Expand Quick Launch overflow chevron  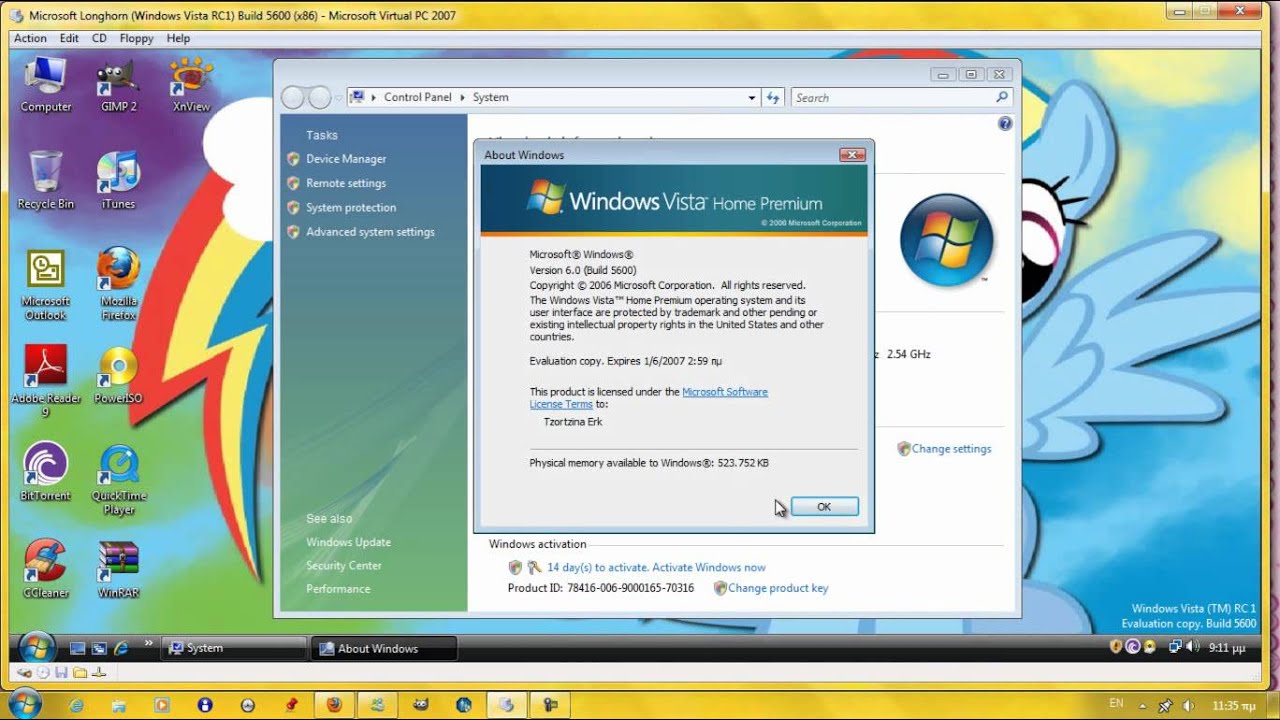point(149,643)
